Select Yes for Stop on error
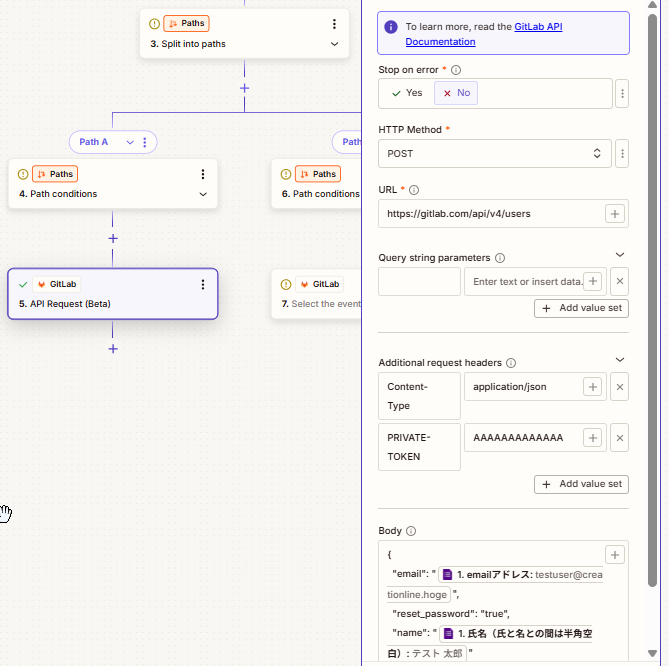The image size is (669, 666). click(x=407, y=93)
